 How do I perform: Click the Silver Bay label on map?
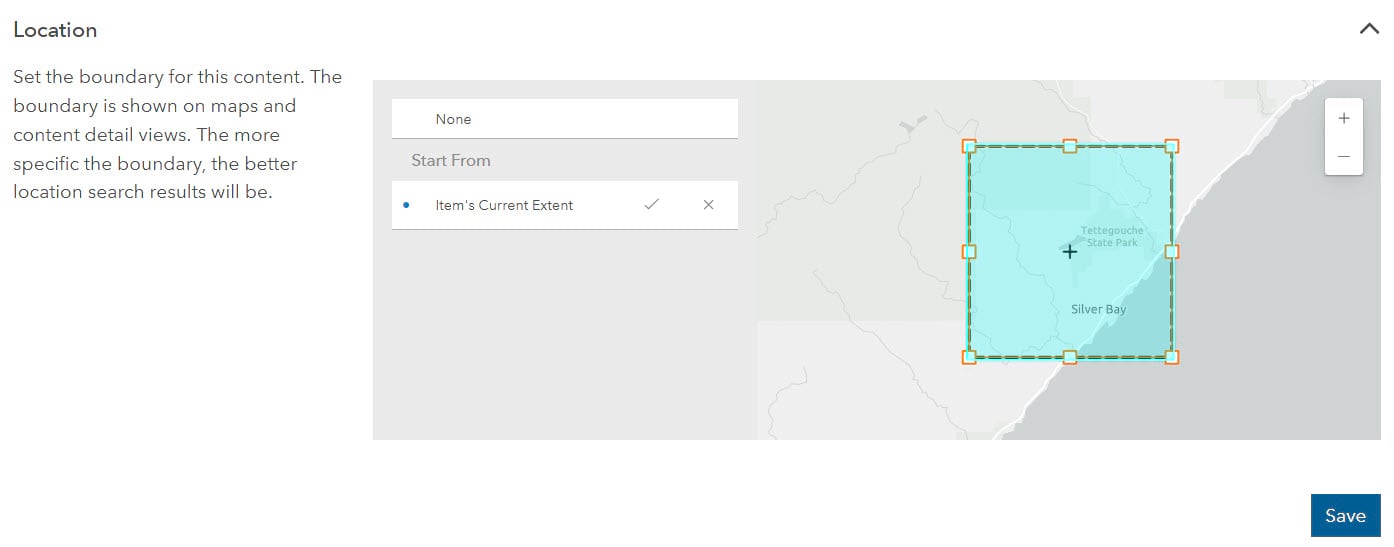[1098, 309]
